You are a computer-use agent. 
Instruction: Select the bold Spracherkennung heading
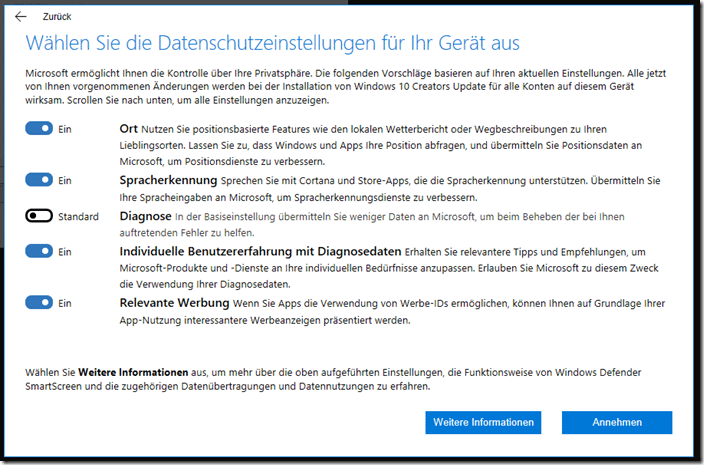[168, 180]
